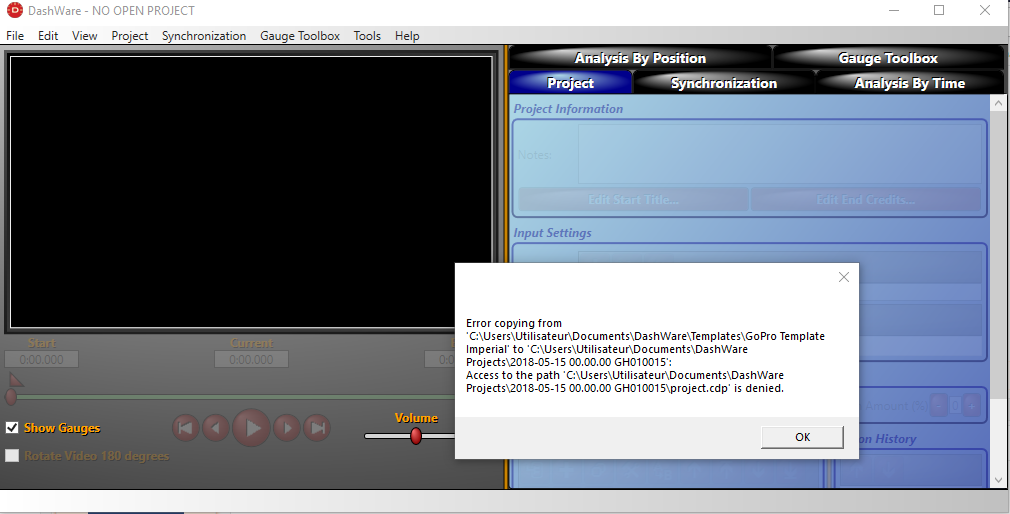1010x514 pixels.
Task: Open the File menu
Action: point(15,36)
